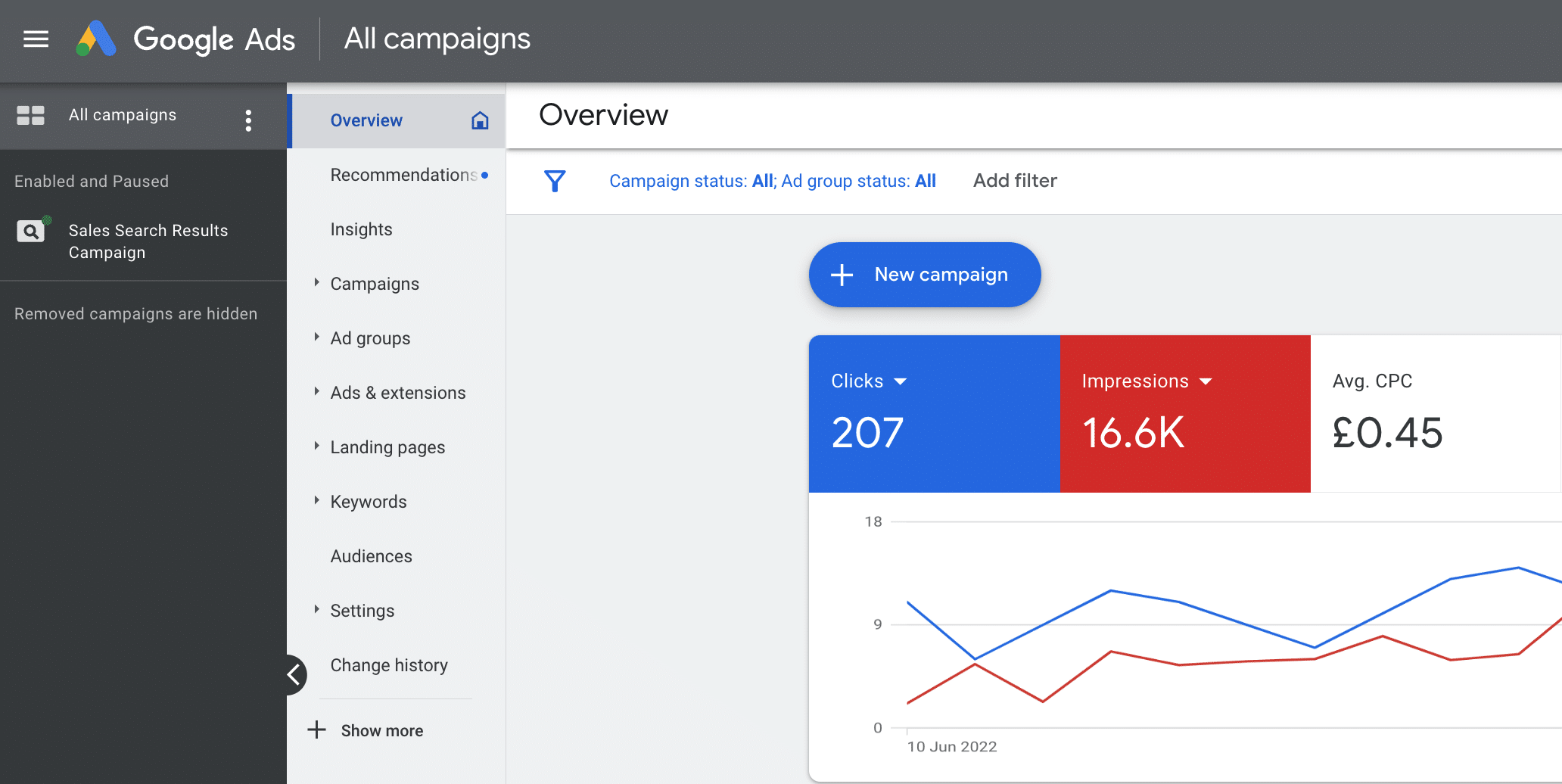Open the main navigation hamburger menu
This screenshot has width=1562, height=784.
(x=35, y=39)
